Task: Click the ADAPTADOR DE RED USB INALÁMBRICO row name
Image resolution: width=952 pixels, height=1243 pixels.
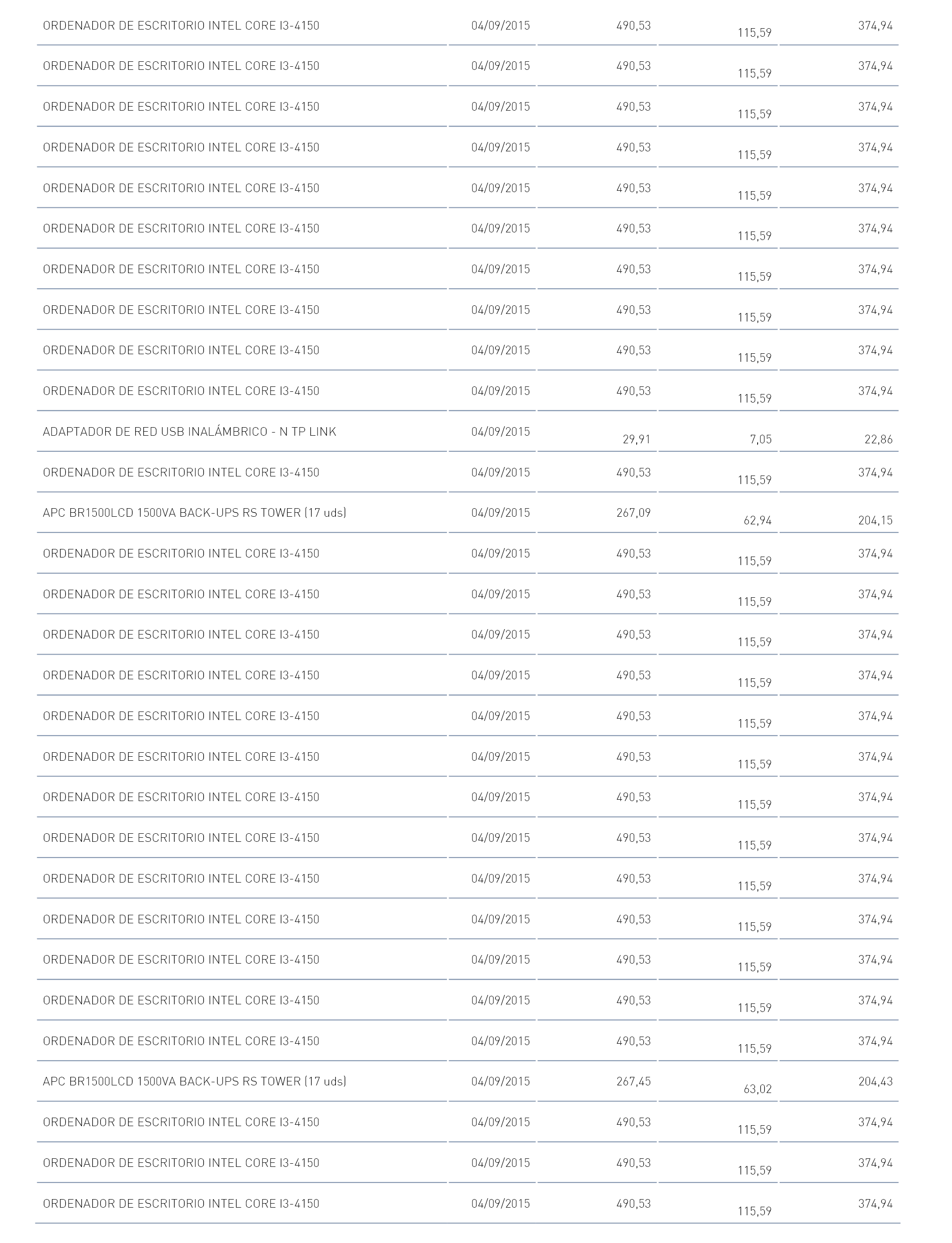Action: pos(189,432)
